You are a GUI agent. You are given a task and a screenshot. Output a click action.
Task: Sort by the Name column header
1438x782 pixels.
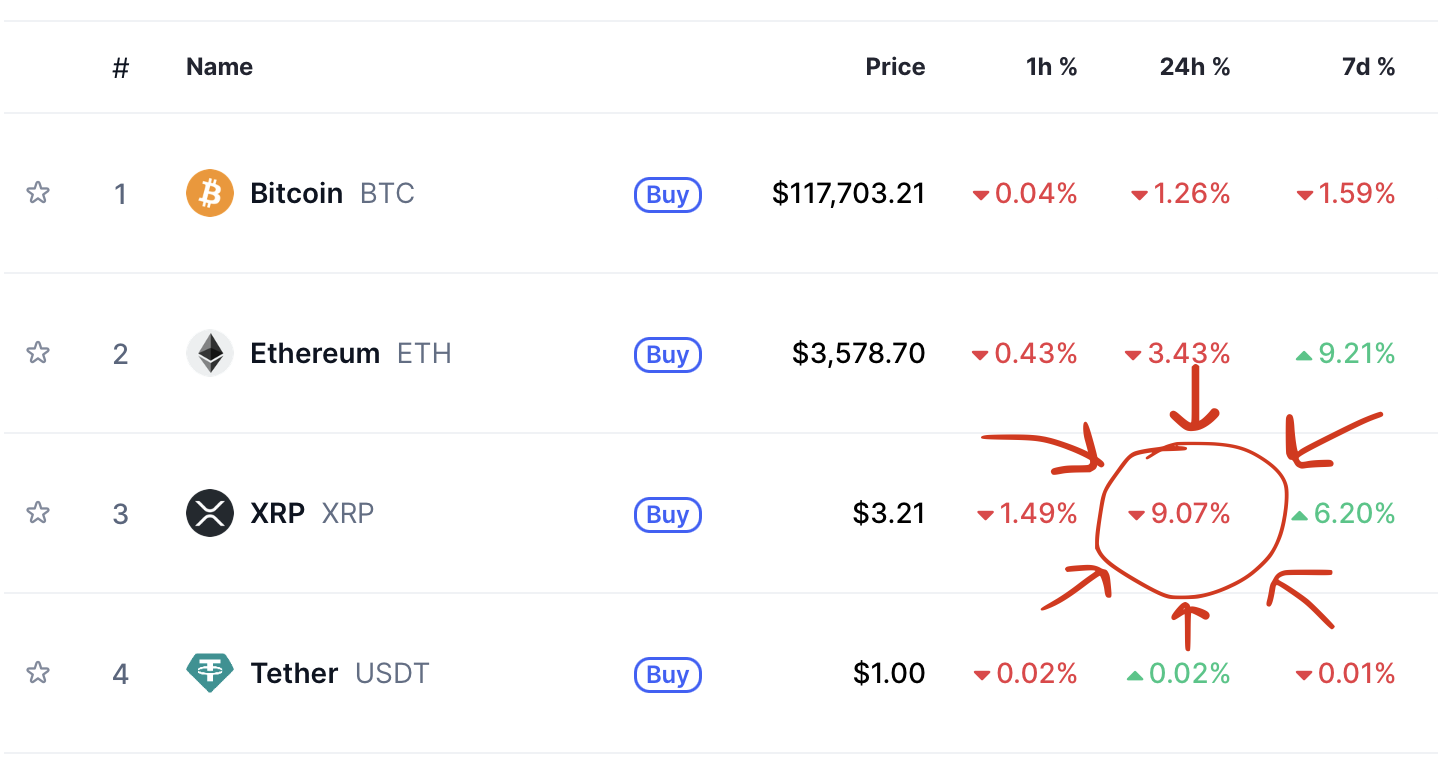(x=219, y=67)
